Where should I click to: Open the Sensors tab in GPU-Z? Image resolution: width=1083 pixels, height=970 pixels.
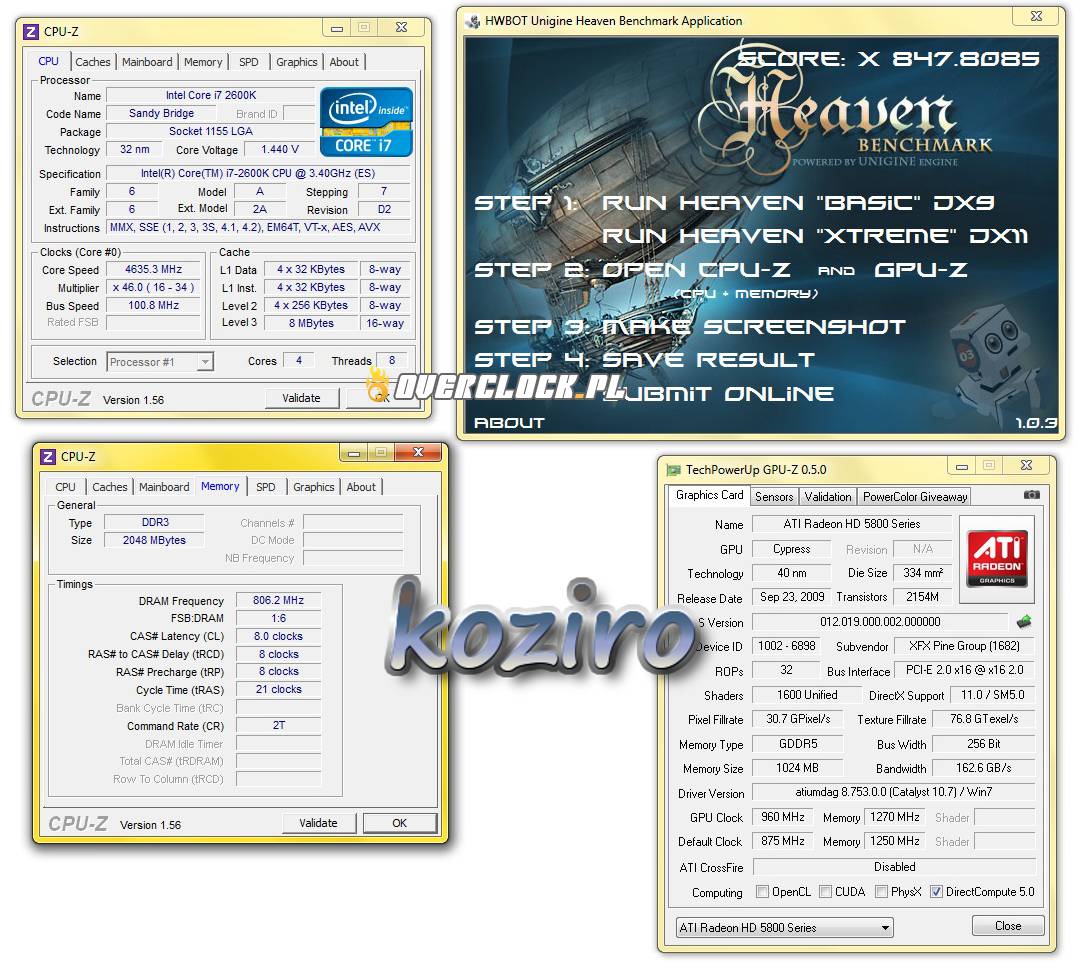(774, 497)
